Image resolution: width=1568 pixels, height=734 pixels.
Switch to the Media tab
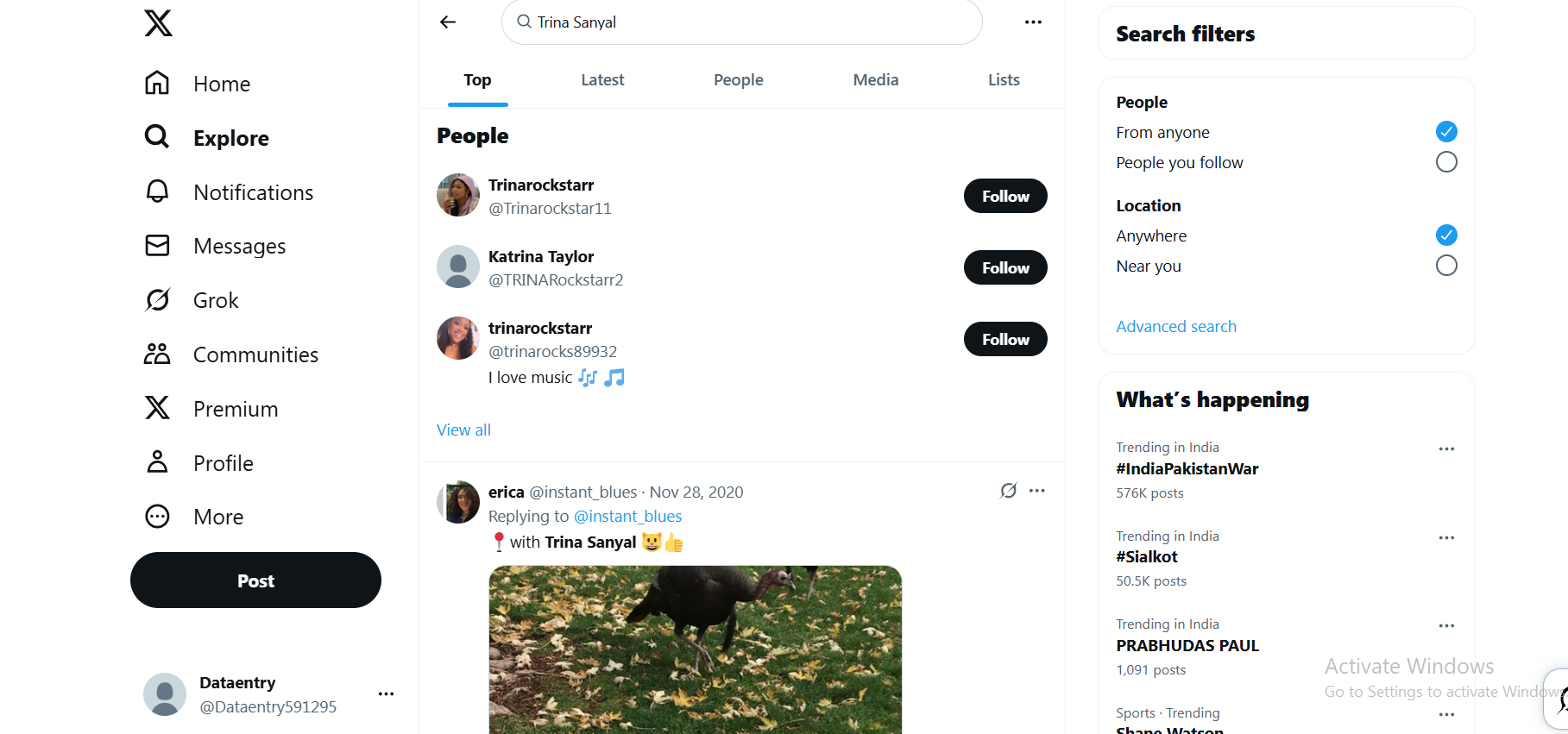coord(875,80)
